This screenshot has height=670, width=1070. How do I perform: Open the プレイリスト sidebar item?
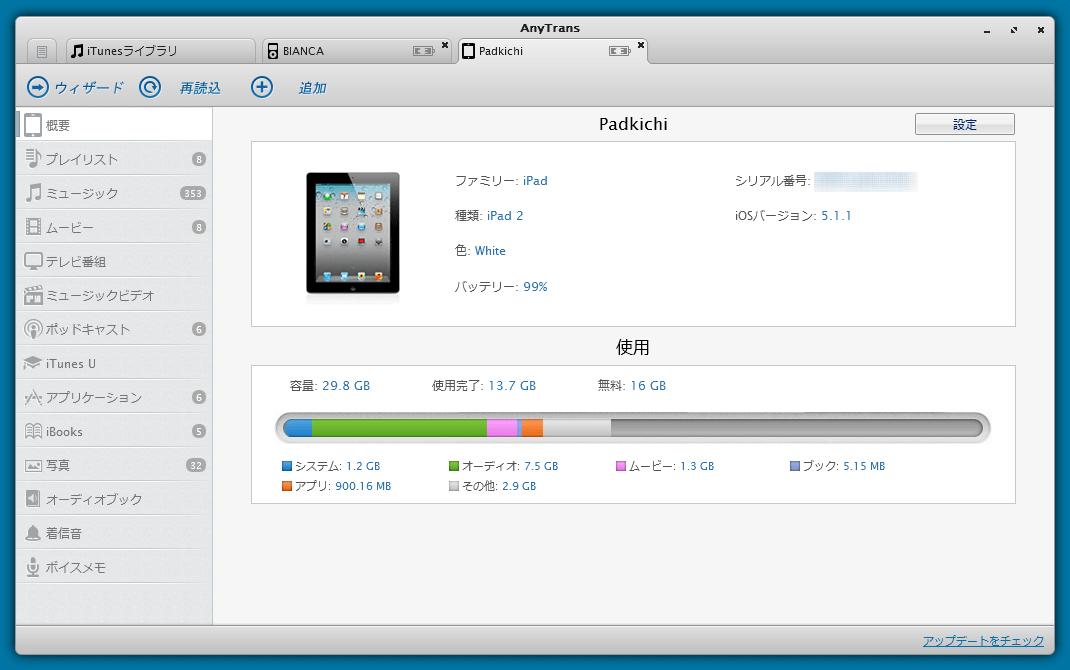pyautogui.click(x=114, y=159)
